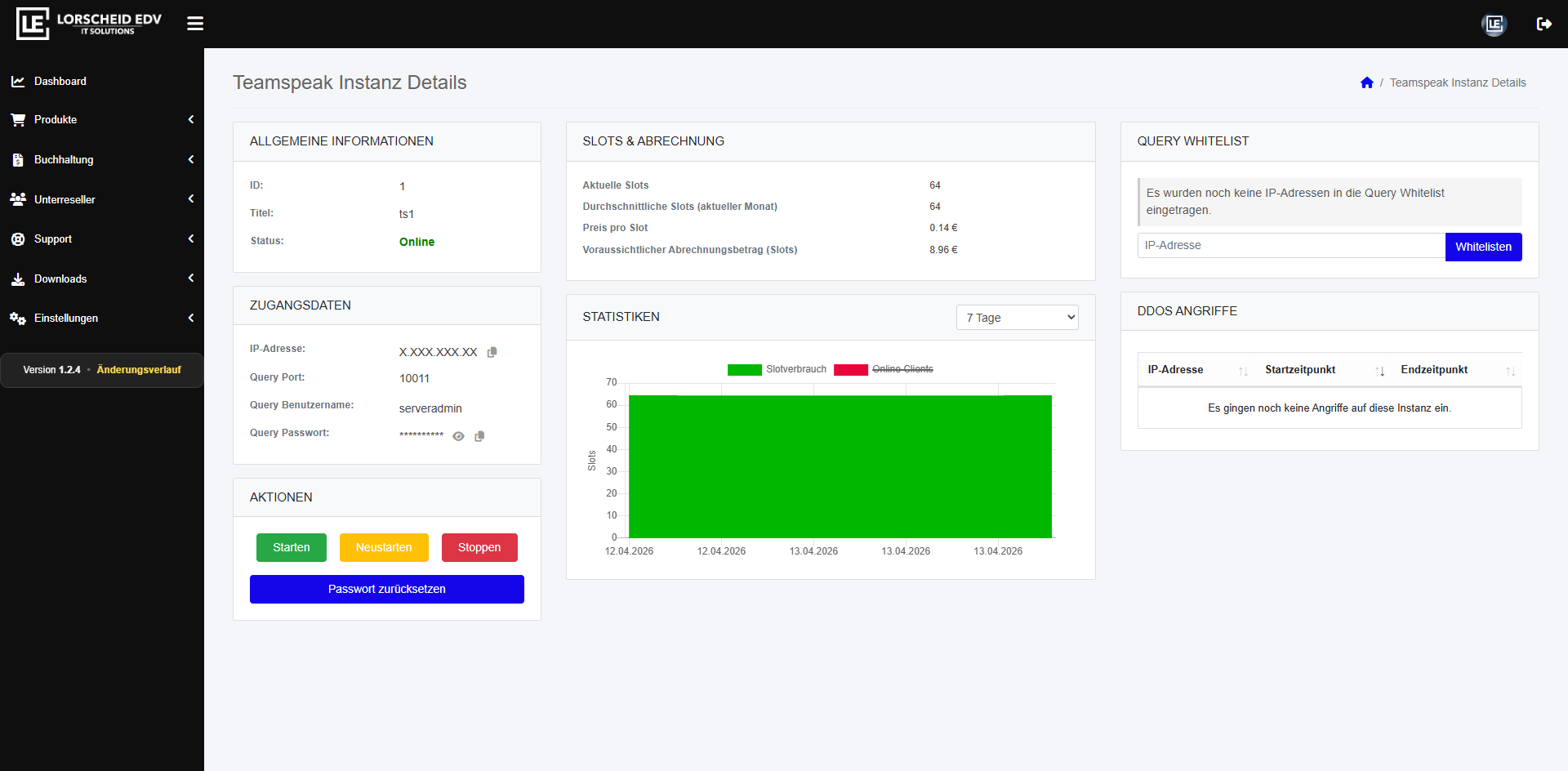Image resolution: width=1568 pixels, height=771 pixels.
Task: Click the empty Query Whitelist notice
Action: point(1330,202)
